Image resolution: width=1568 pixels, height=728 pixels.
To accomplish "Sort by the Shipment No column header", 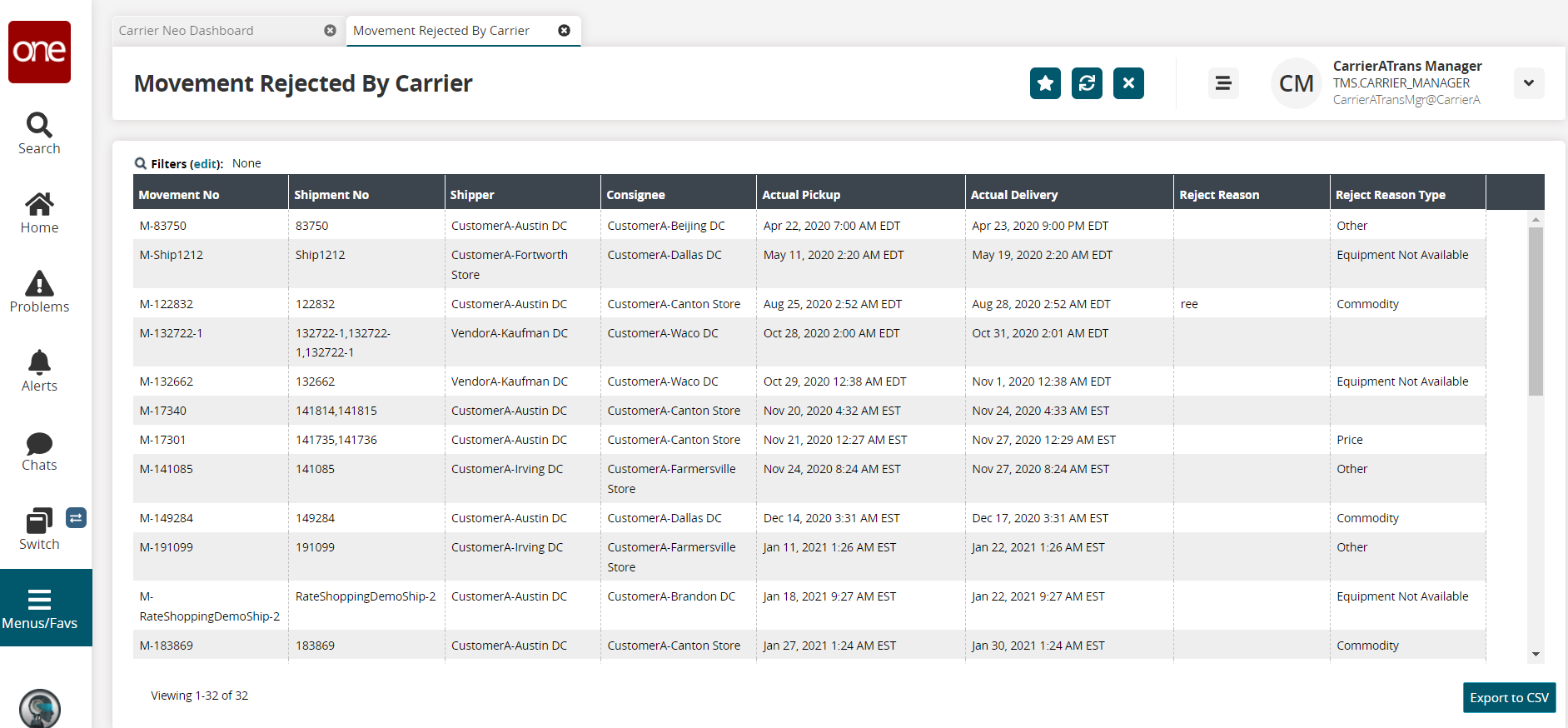I will pos(366,194).
